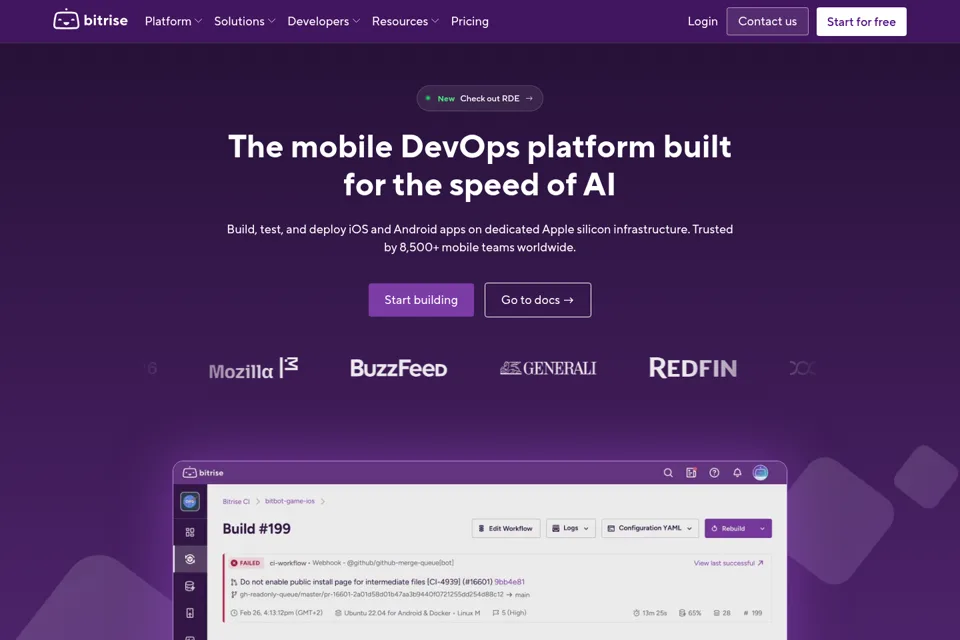Open the Logs dropdown
The image size is (960, 640).
[571, 528]
